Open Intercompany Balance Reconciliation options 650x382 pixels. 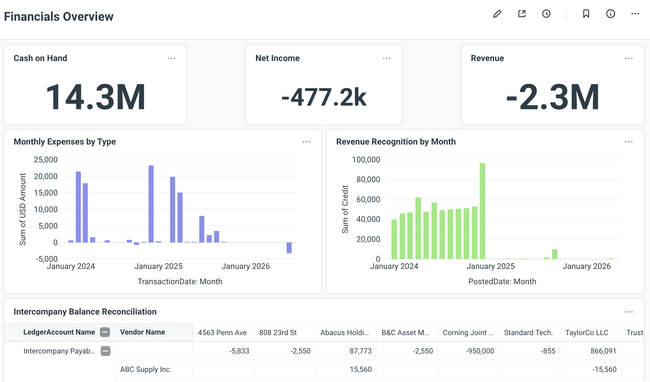click(628, 312)
